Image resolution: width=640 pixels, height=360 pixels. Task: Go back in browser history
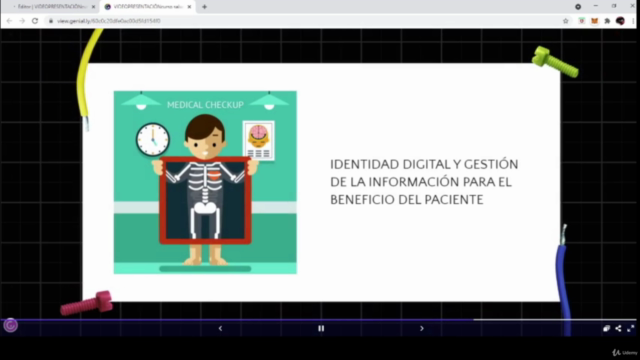(9, 21)
